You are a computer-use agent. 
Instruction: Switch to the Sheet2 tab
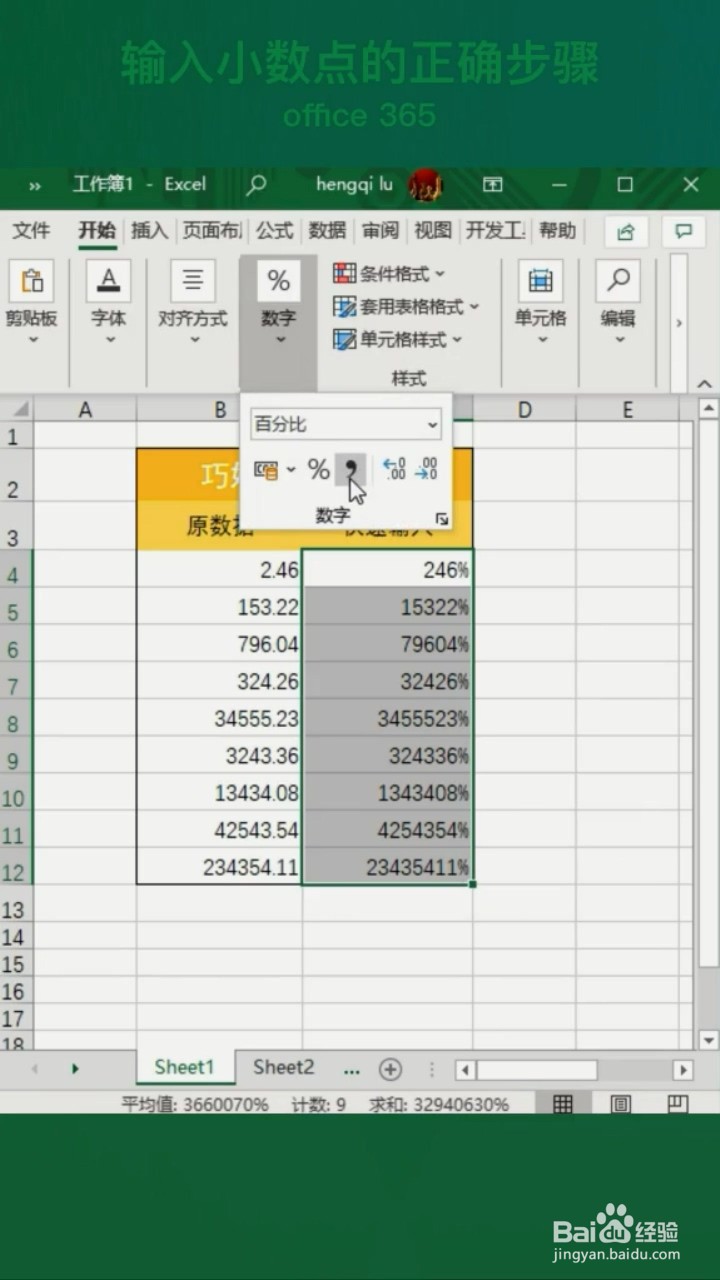click(283, 1067)
